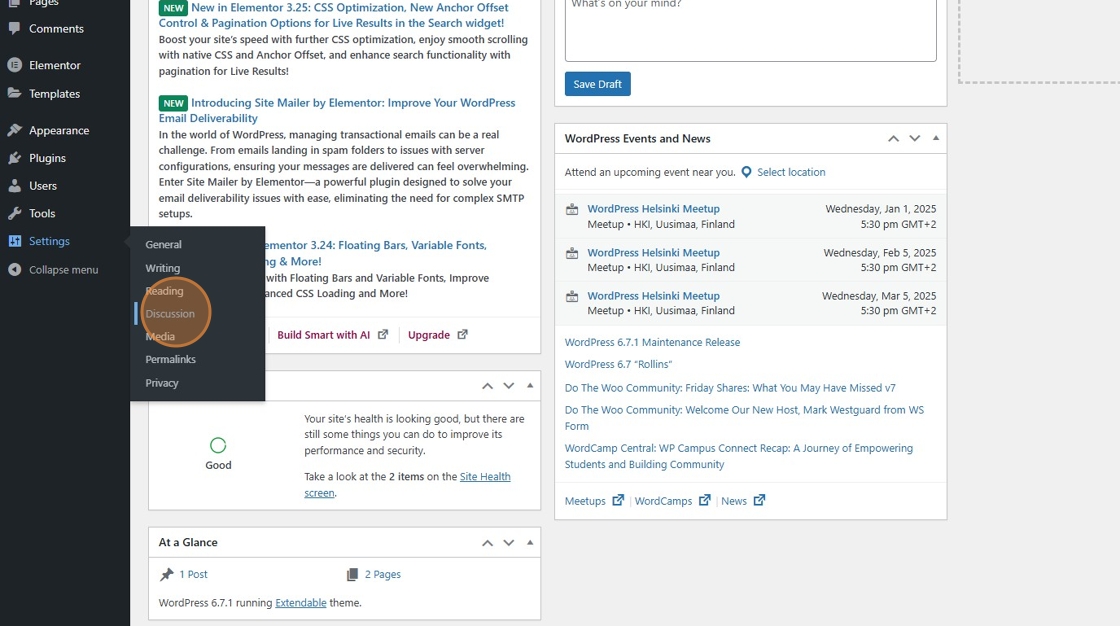1120x626 pixels.
Task: Click the Users person icon
Action: click(14, 186)
